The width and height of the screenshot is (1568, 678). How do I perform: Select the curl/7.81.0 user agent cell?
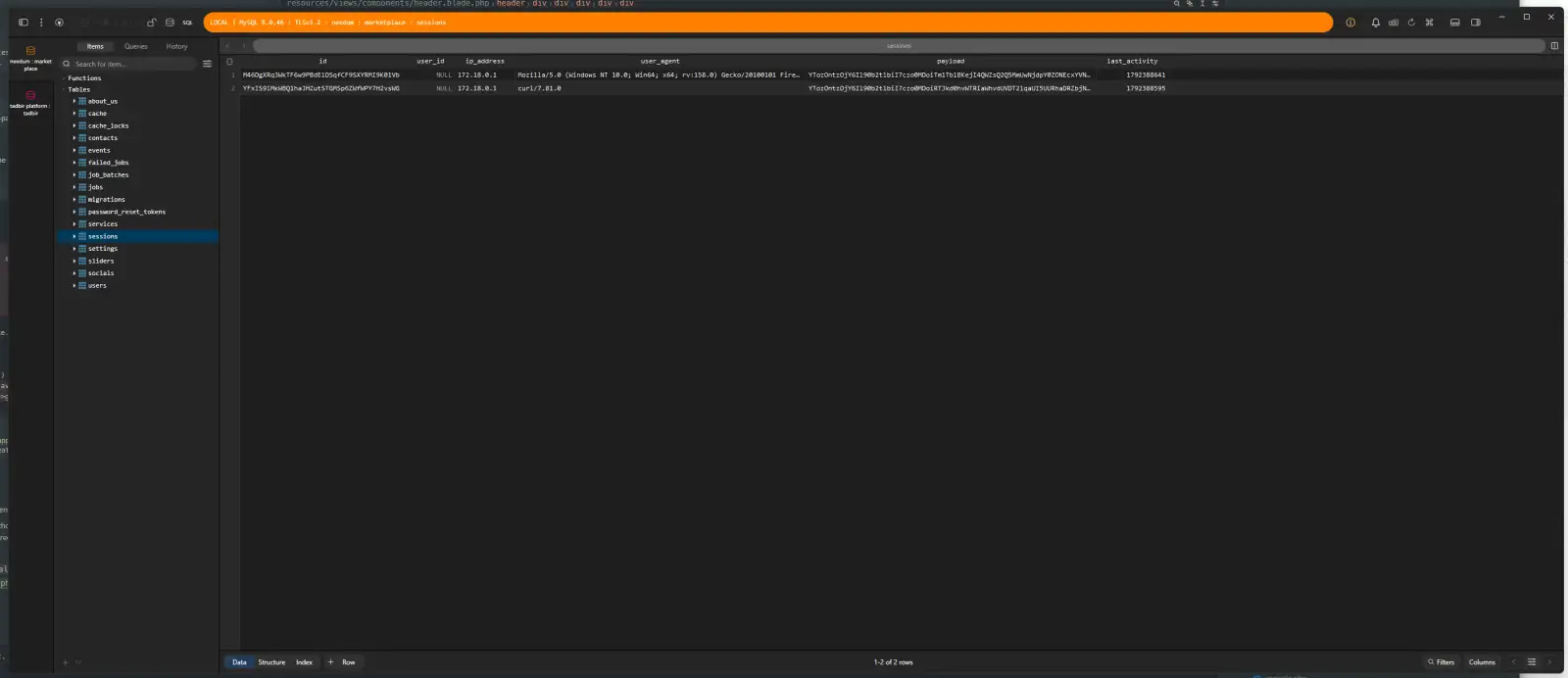coord(659,88)
